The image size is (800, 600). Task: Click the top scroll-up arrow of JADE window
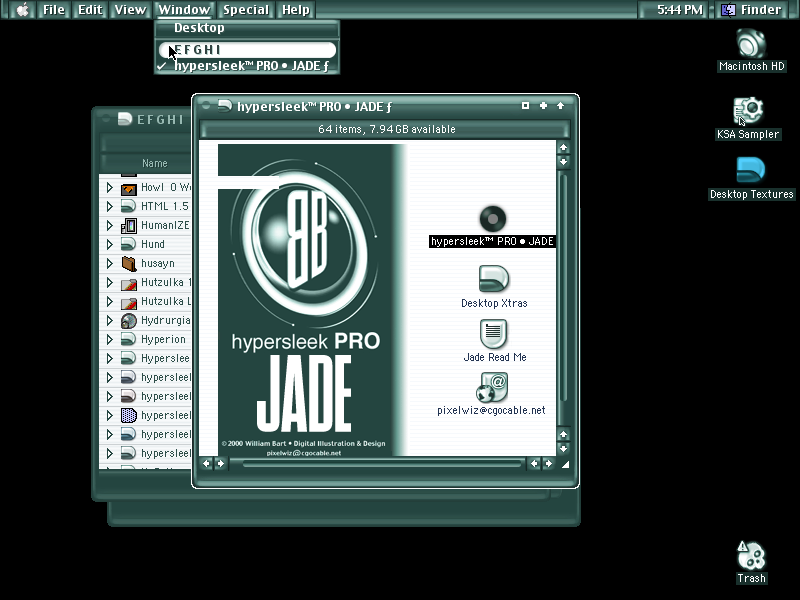(x=563, y=147)
